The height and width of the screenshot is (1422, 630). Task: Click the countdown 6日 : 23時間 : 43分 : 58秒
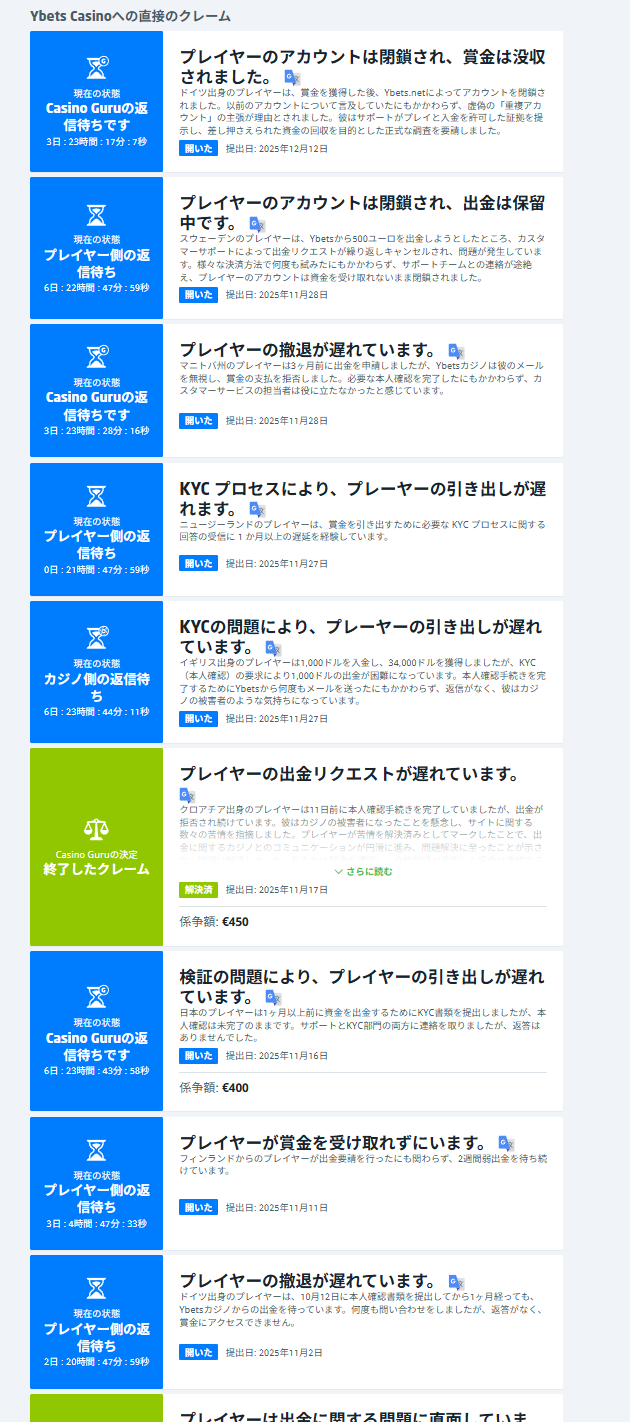click(x=96, y=1071)
